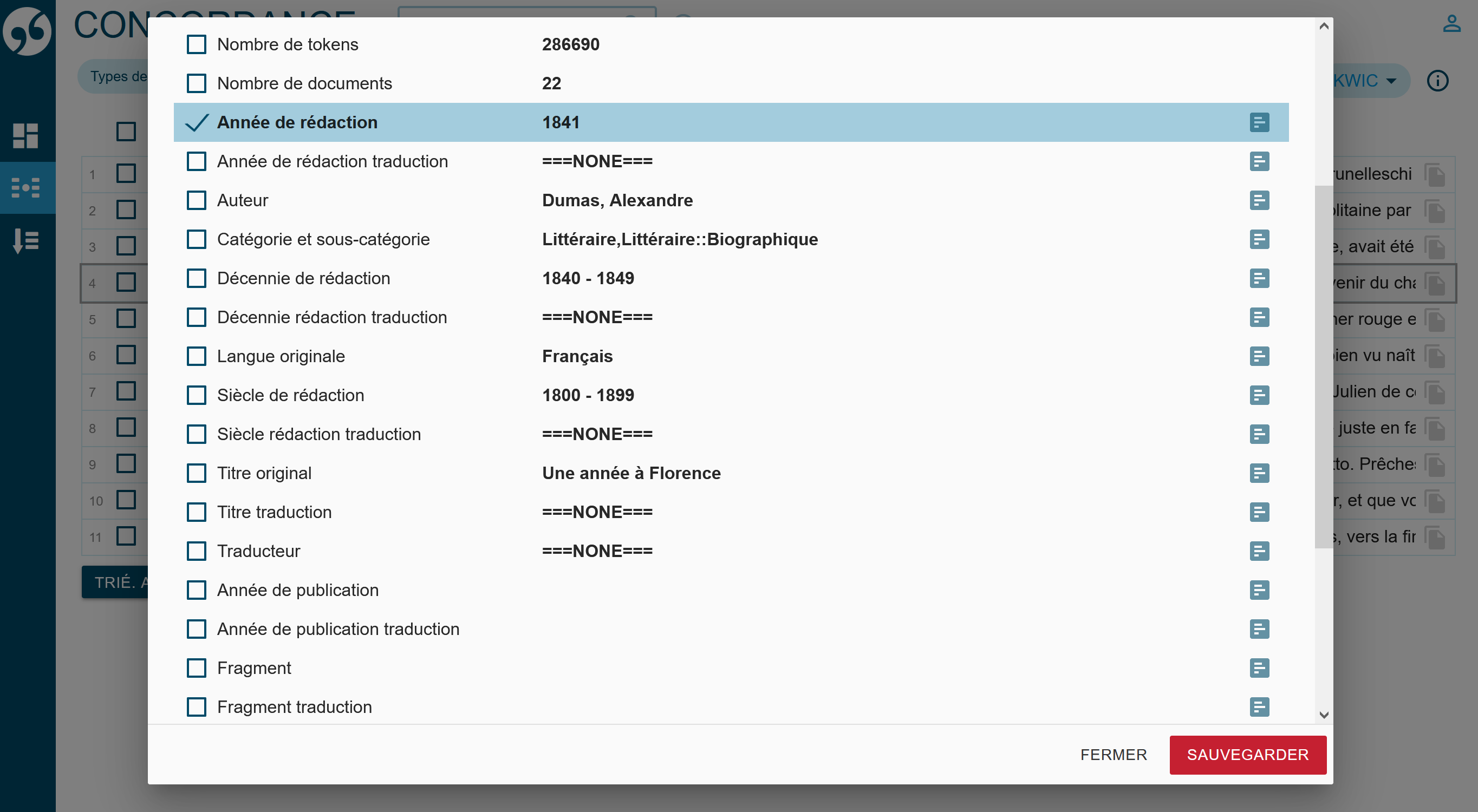Image resolution: width=1478 pixels, height=812 pixels.
Task: Open the sorted list sidebar icon
Action: tap(26, 240)
